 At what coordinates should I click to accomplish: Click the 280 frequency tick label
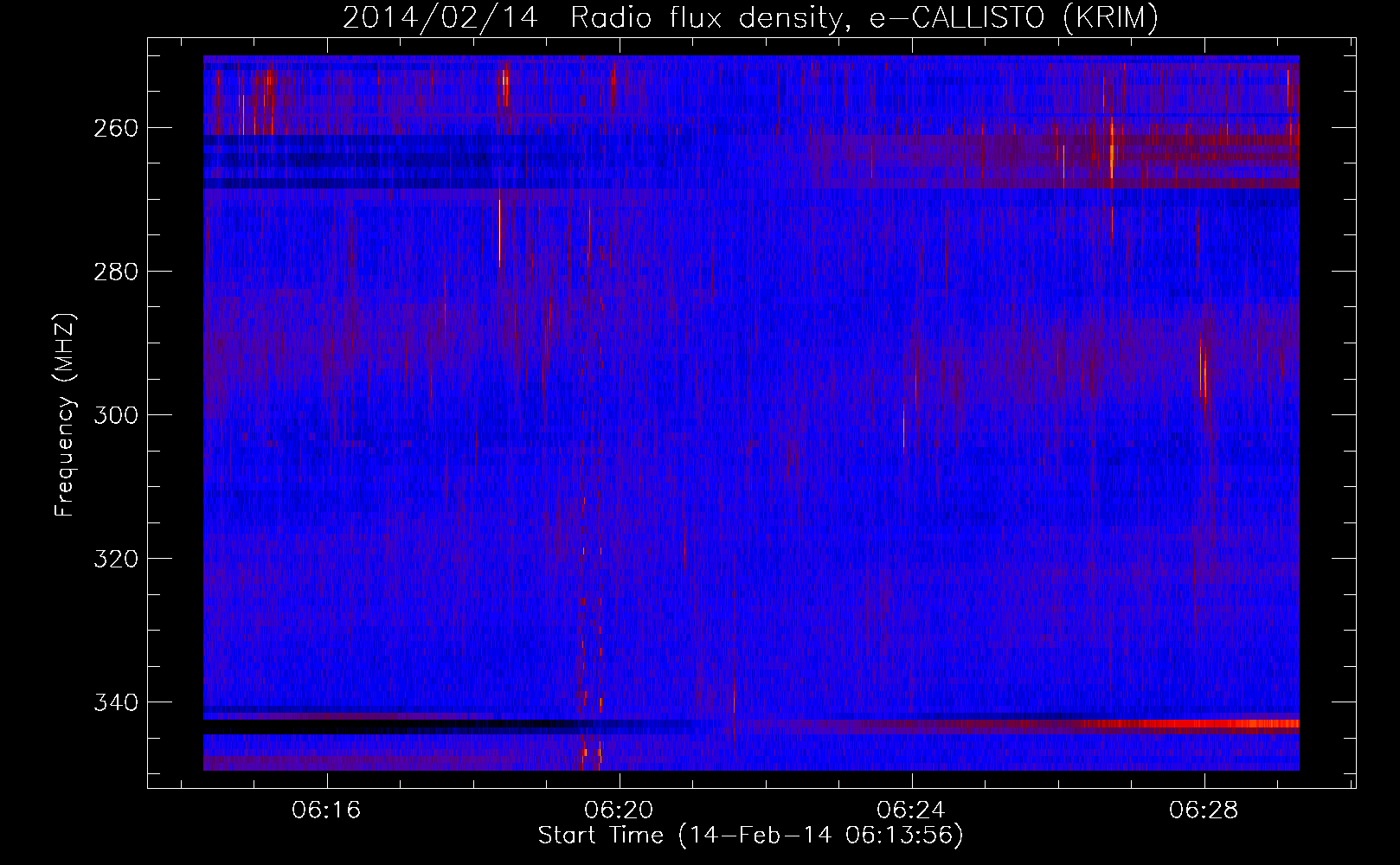pyautogui.click(x=114, y=271)
